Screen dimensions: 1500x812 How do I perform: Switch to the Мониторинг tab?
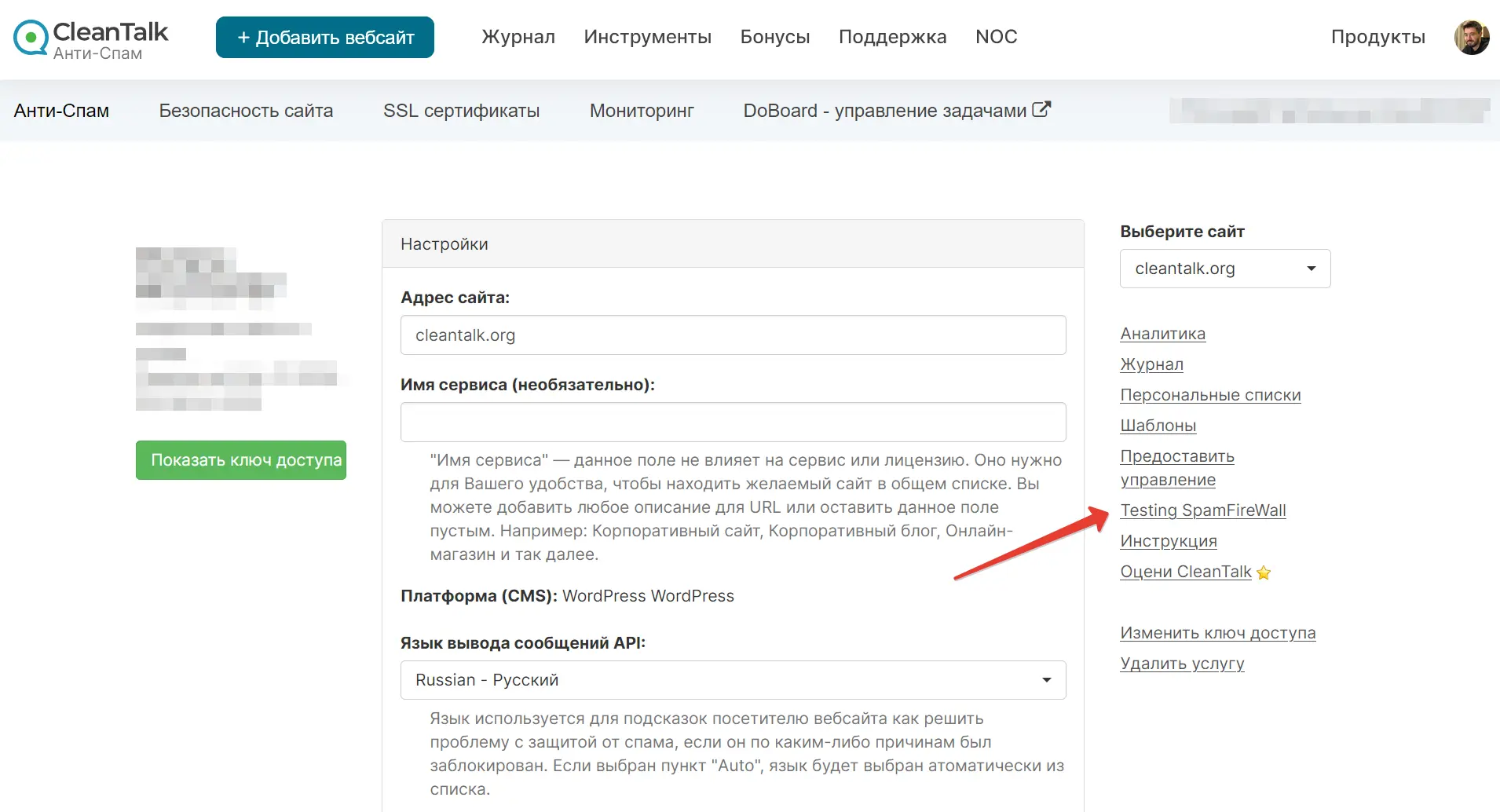[x=642, y=111]
